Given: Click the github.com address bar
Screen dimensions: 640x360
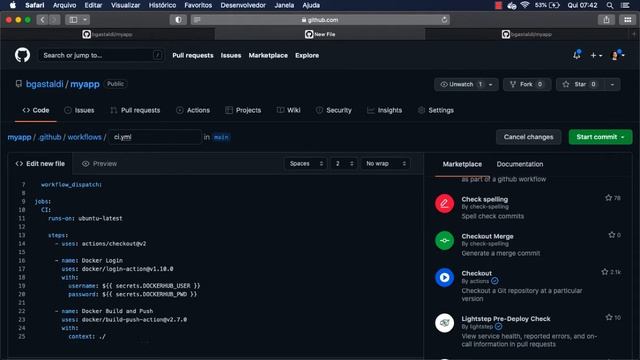Looking at the screenshot, I should pyautogui.click(x=320, y=20).
